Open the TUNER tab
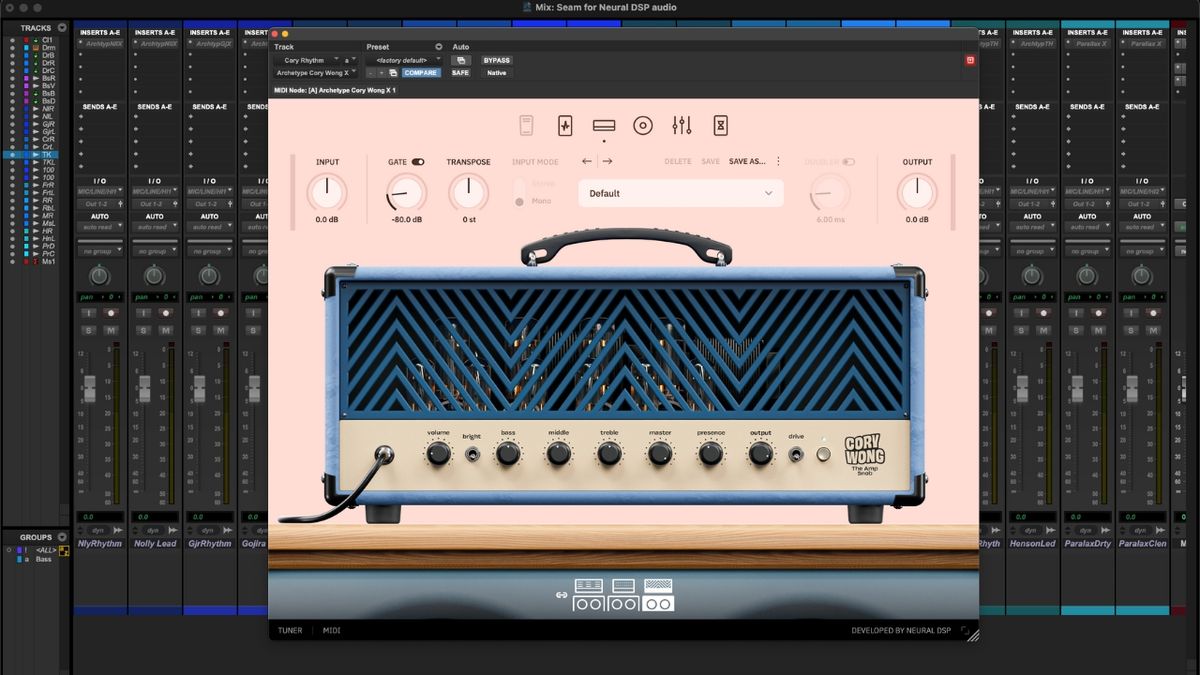This screenshot has height=675, width=1200. 290,631
